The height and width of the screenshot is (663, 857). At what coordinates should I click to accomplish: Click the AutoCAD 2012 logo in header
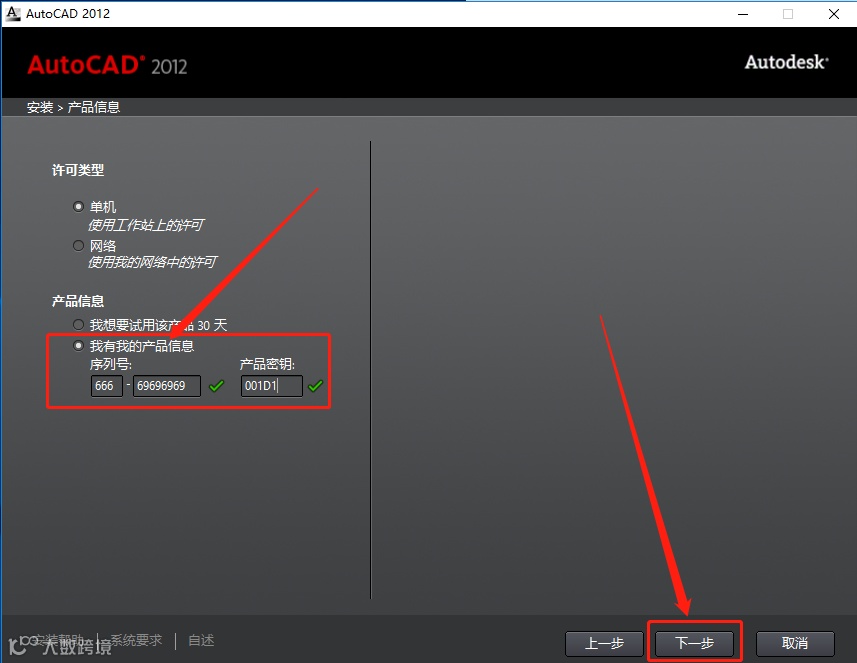click(107, 65)
